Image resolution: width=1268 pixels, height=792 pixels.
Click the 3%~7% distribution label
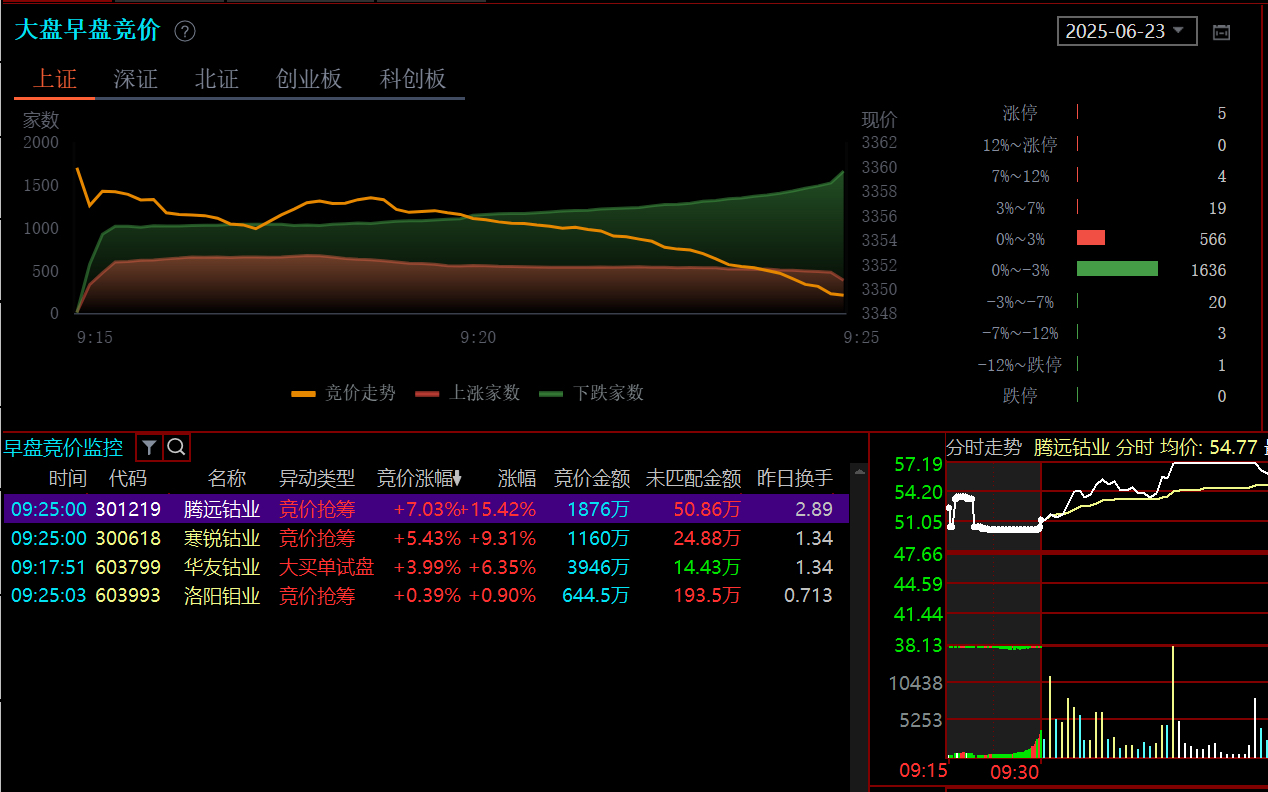pos(1020,208)
